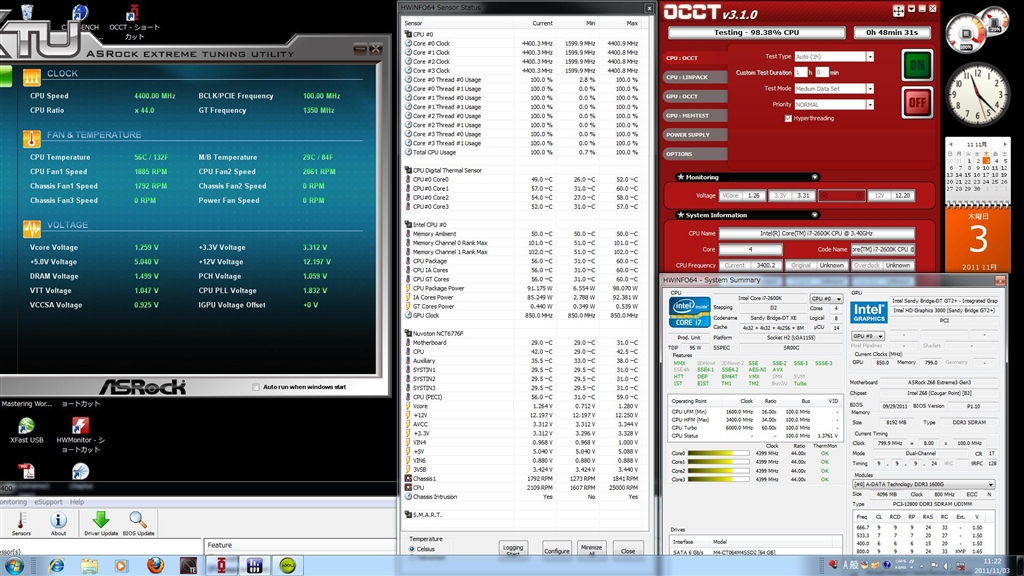Open the Help menu
Viewport: 1024px width, 576px height.
(77, 502)
